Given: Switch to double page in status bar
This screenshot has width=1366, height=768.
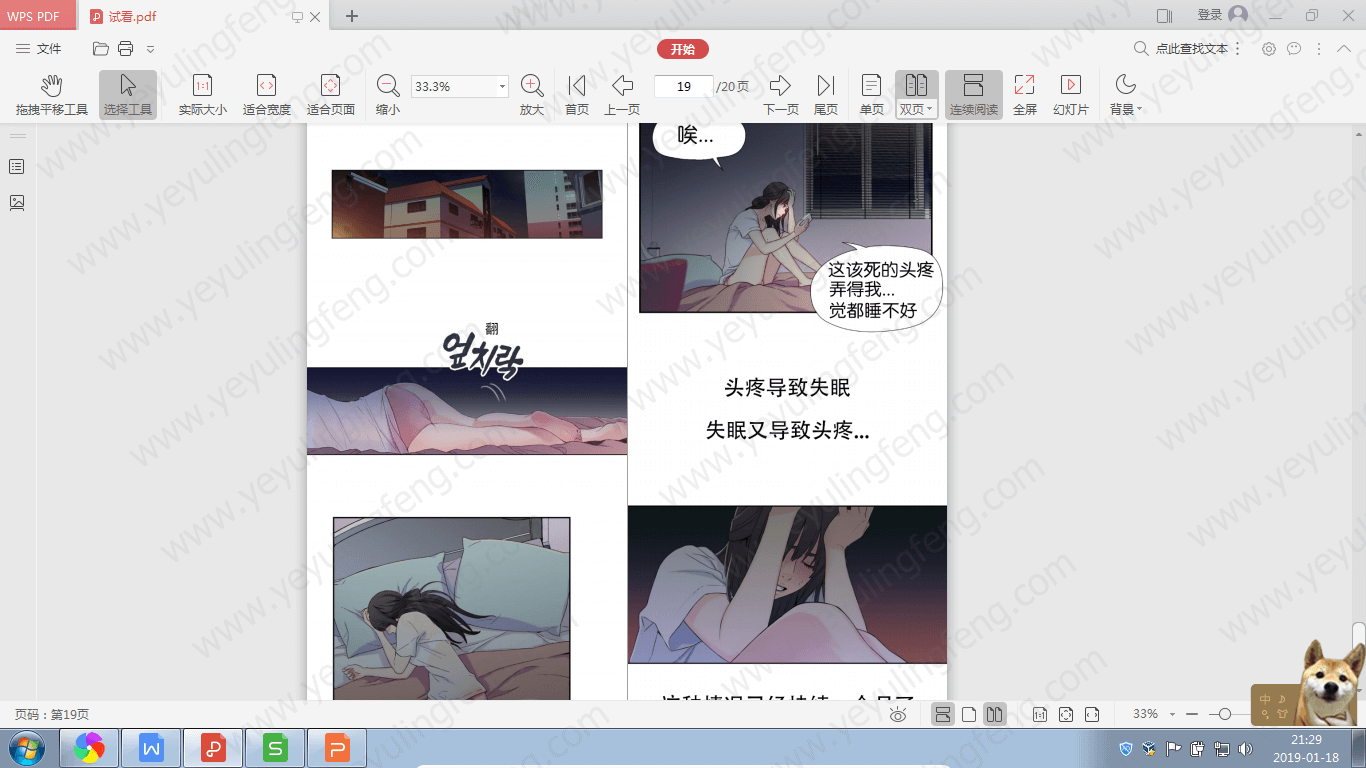Looking at the screenshot, I should coord(994,714).
